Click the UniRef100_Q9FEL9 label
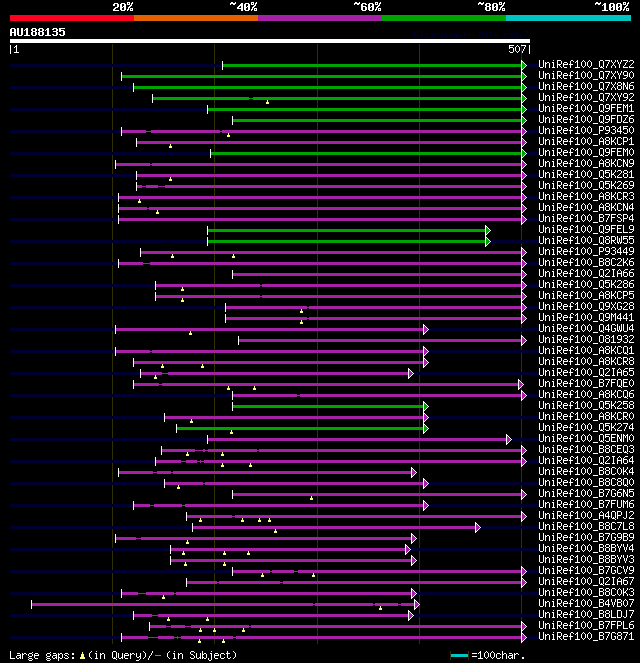Image resolution: width=640 pixels, height=663 pixels. tap(586, 229)
